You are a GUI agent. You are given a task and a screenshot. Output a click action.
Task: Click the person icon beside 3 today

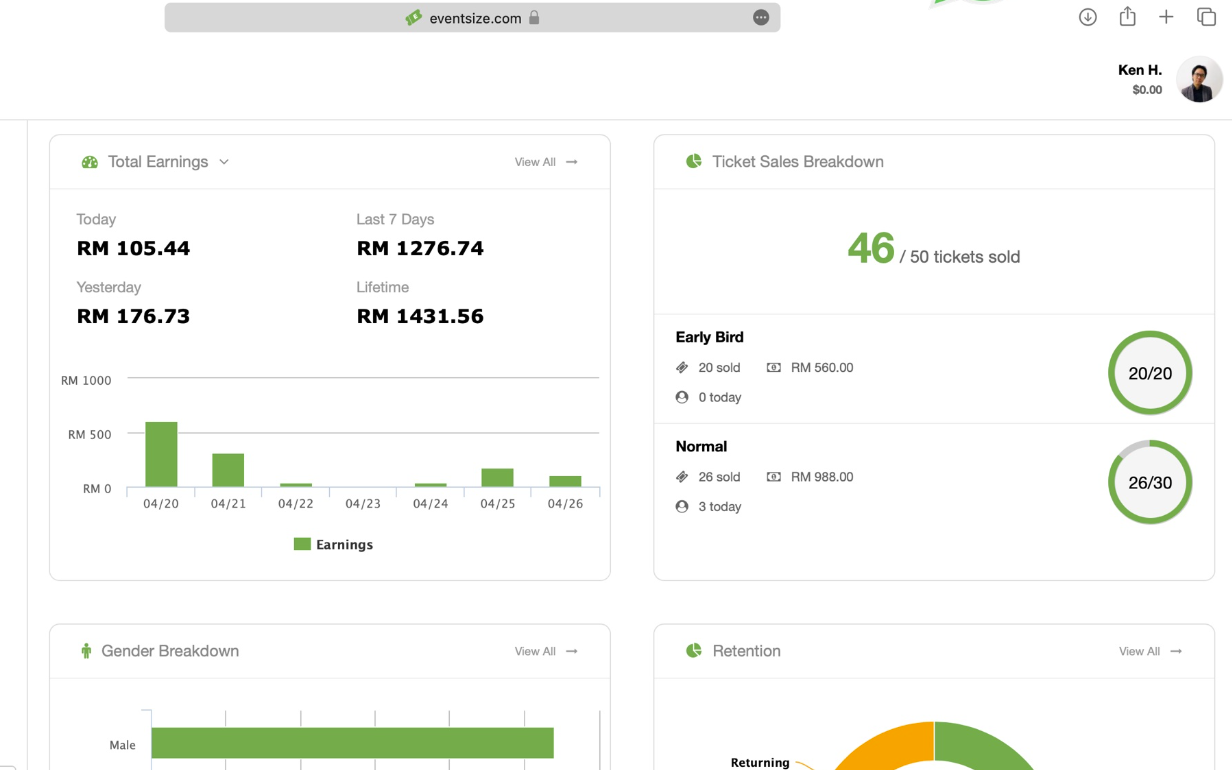pyautogui.click(x=682, y=507)
